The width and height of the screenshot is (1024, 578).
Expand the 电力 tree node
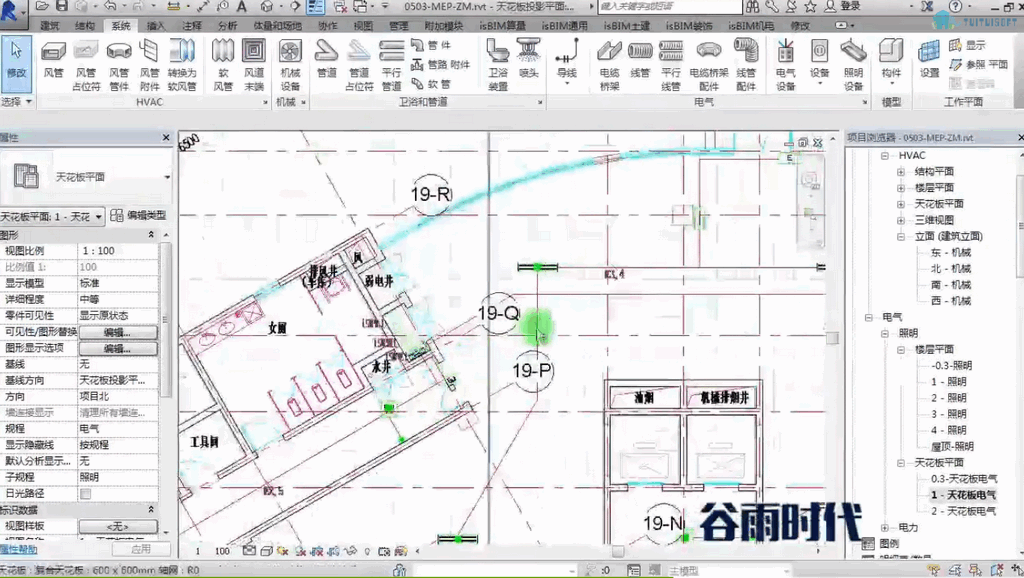click(x=885, y=528)
